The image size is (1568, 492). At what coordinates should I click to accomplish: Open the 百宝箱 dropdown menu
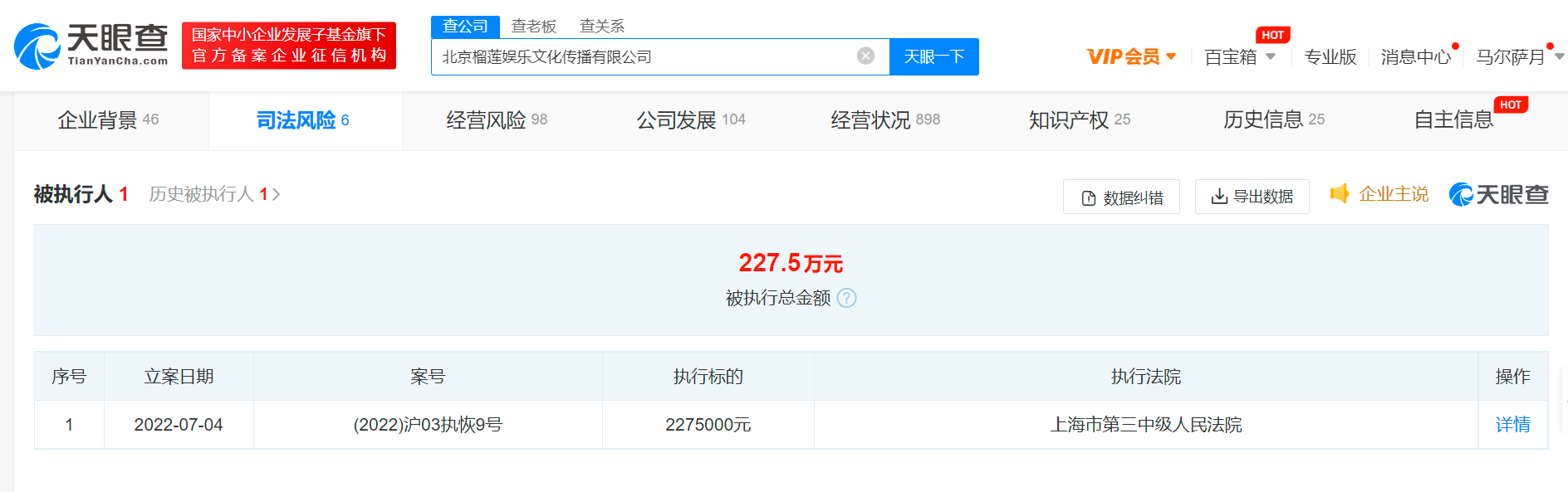pyautogui.click(x=1270, y=56)
